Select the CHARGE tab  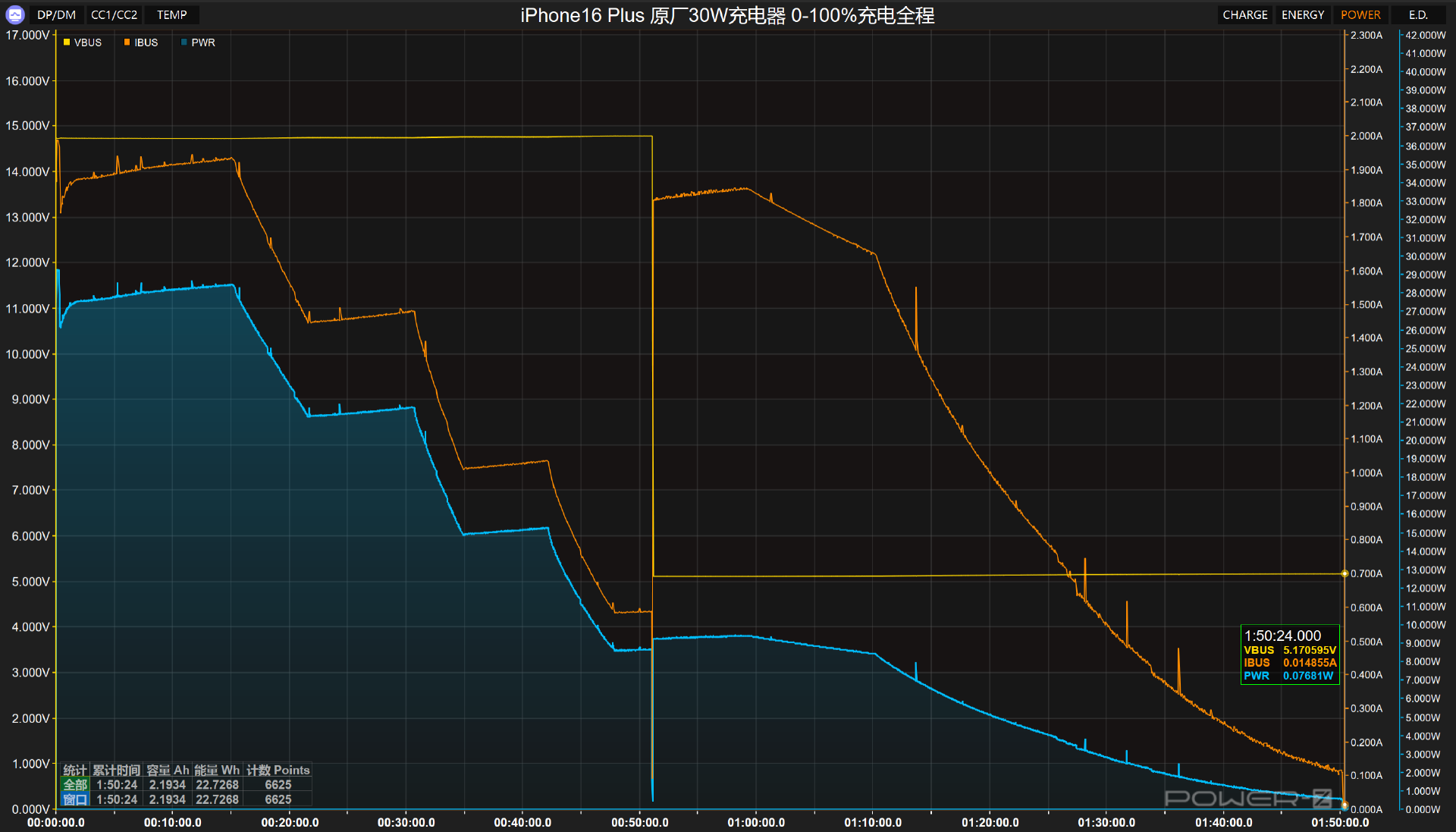click(x=1245, y=15)
